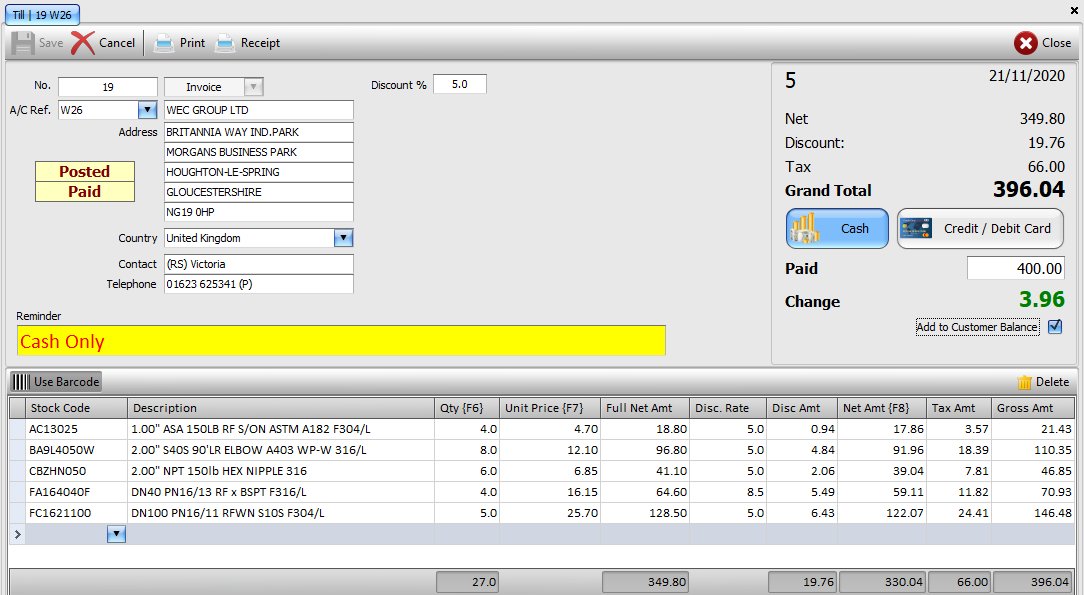This screenshot has width=1084, height=595.
Task: Select Cash payment method
Action: coord(837,229)
